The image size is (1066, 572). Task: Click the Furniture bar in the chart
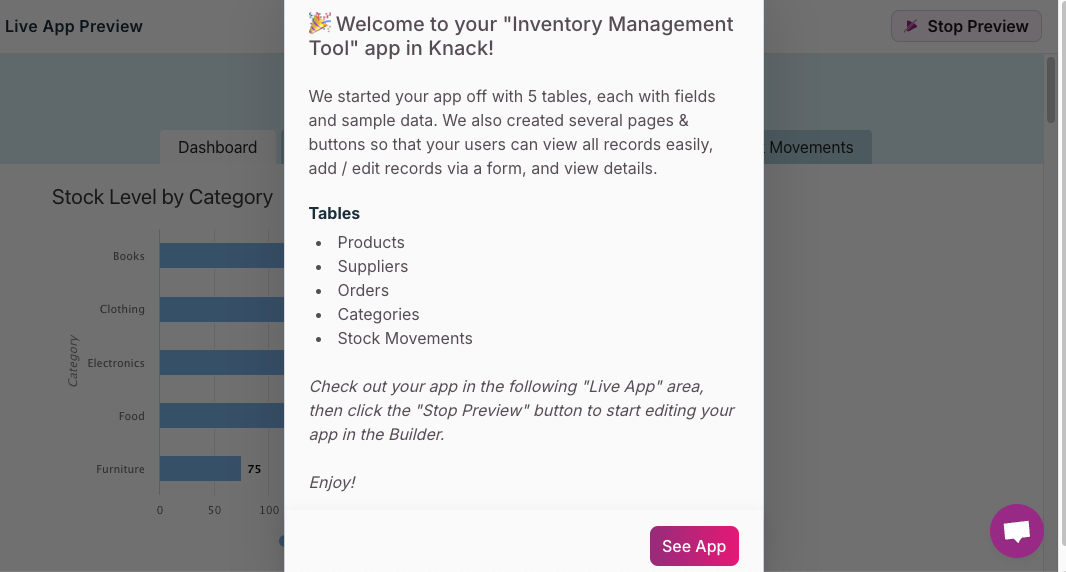[200, 468]
